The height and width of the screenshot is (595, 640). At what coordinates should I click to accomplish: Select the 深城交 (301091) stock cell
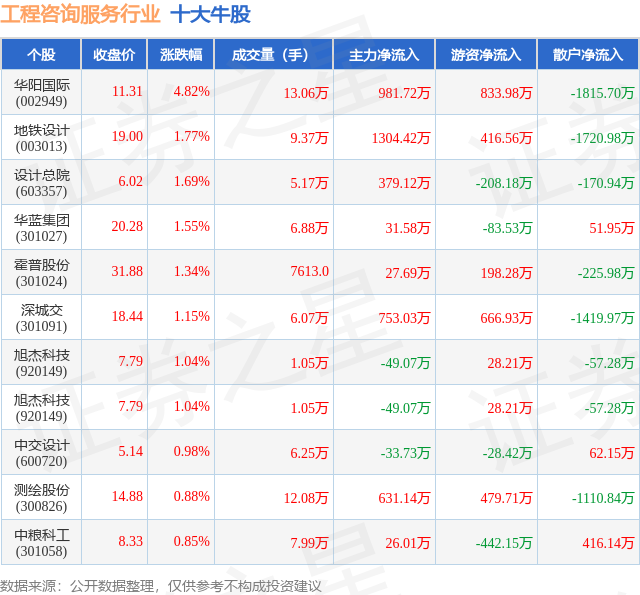pyautogui.click(x=41, y=317)
